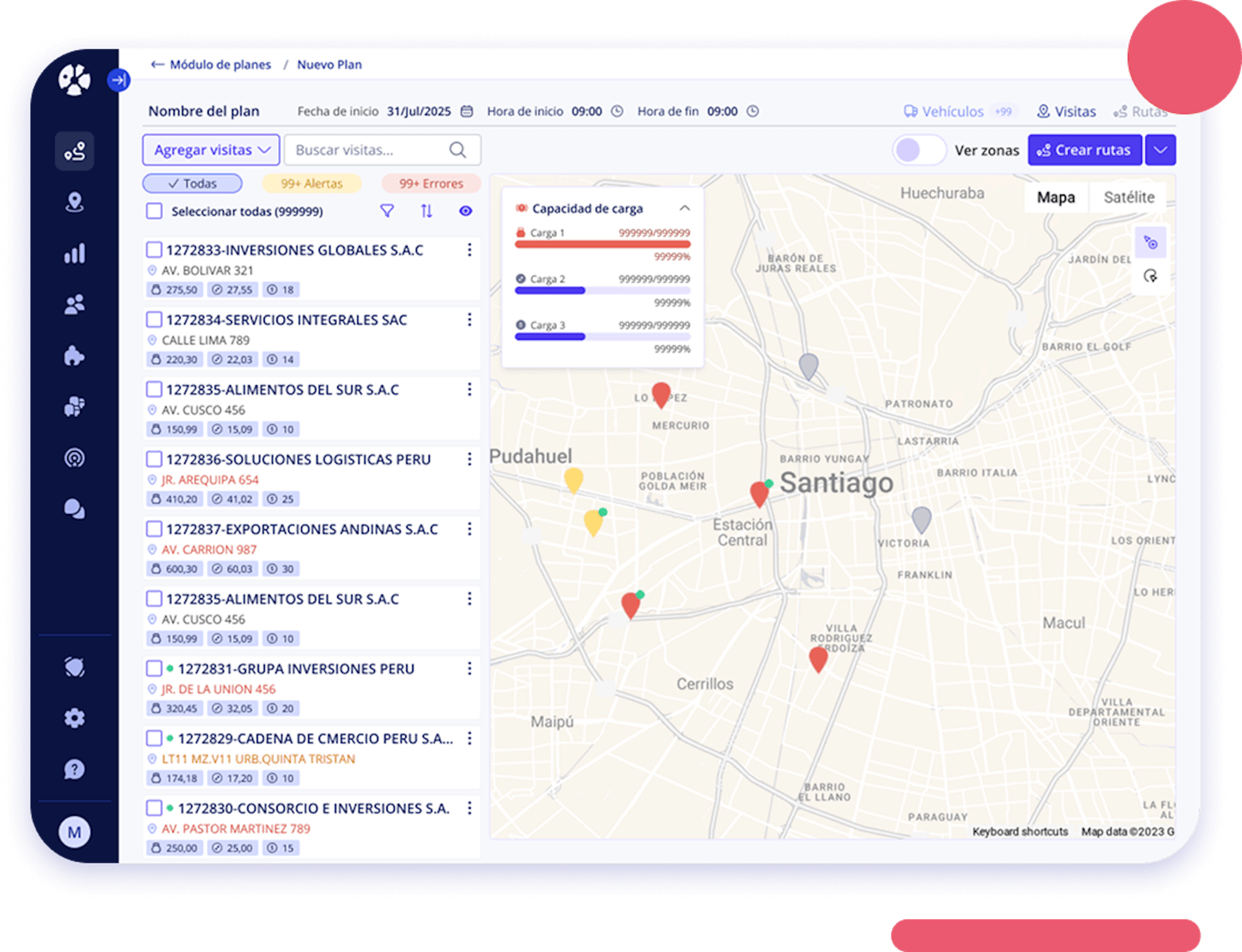Toggle the Ver zonas switch
1242x952 pixels.
(x=919, y=150)
